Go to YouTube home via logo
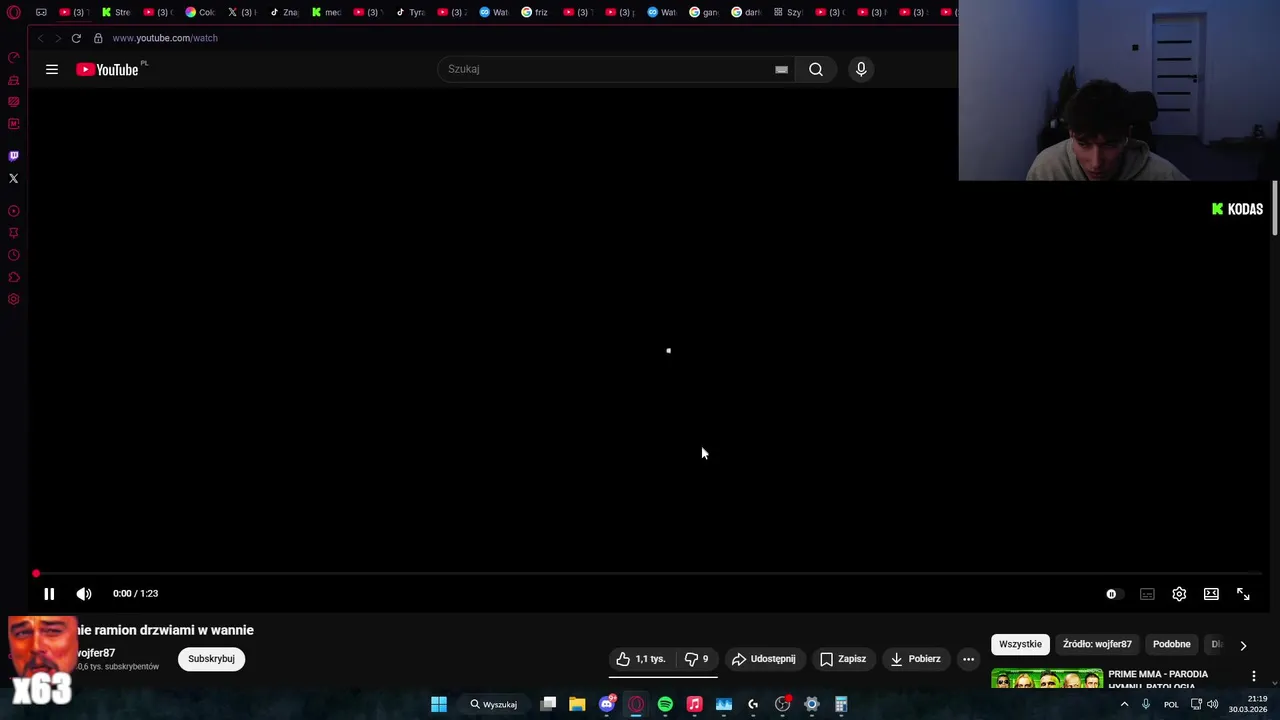 click(x=108, y=69)
